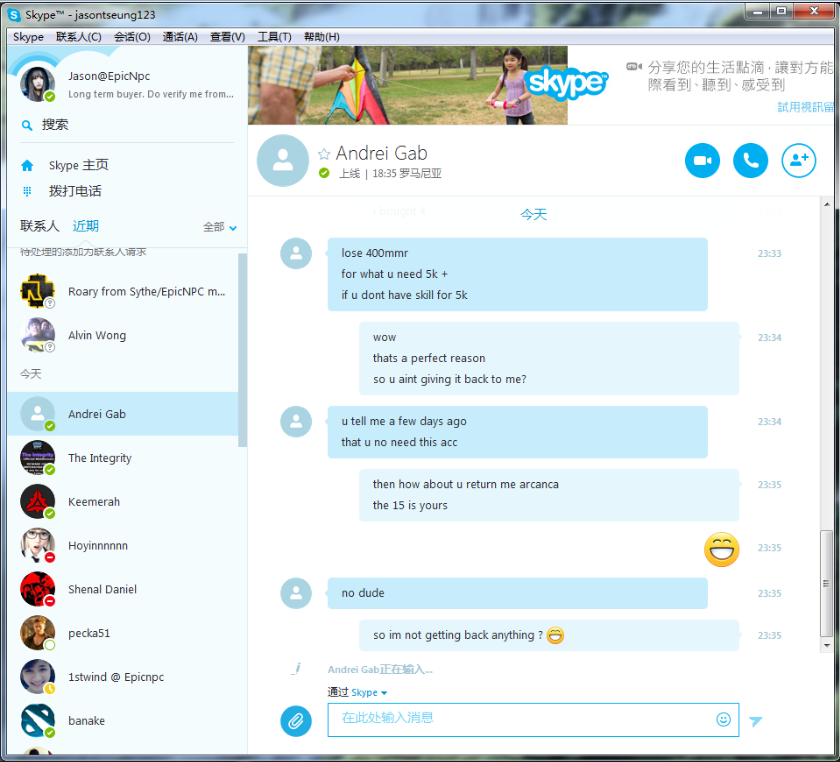The image size is (840, 762).
Task: Click sender avatar next to 'no dude'
Action: pos(296,593)
